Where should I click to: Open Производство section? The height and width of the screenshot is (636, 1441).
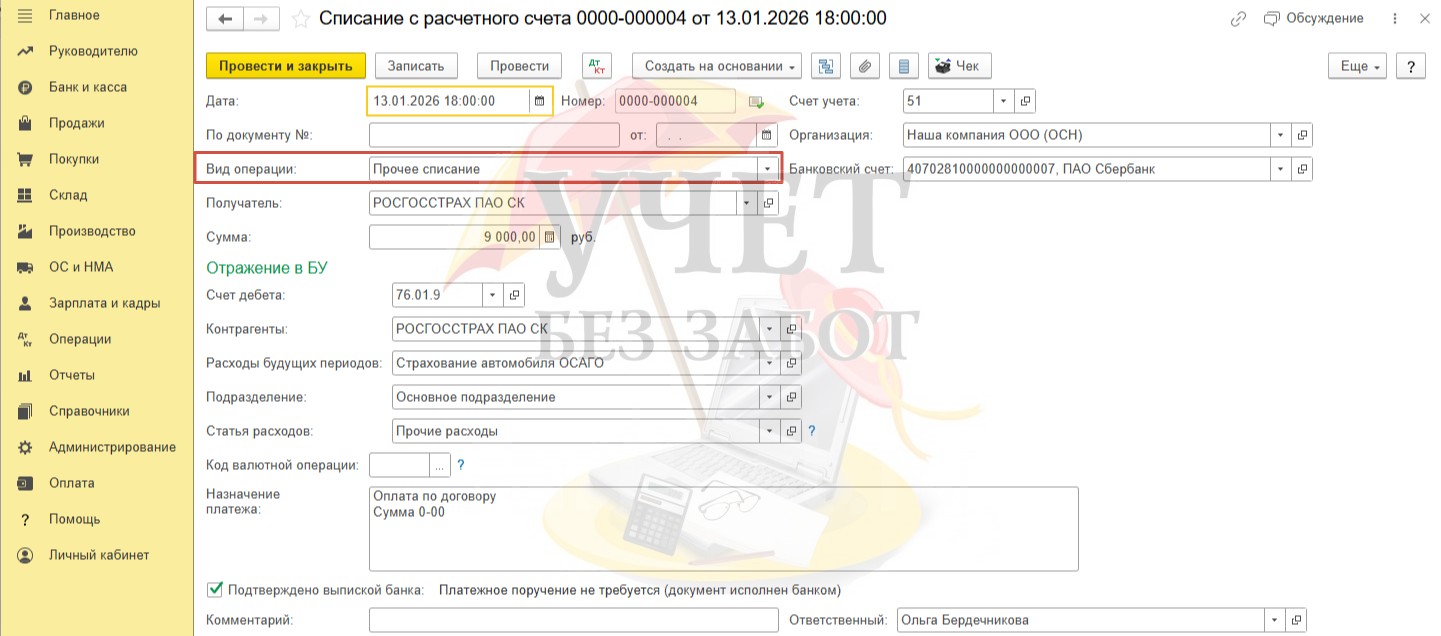pyautogui.click(x=92, y=231)
